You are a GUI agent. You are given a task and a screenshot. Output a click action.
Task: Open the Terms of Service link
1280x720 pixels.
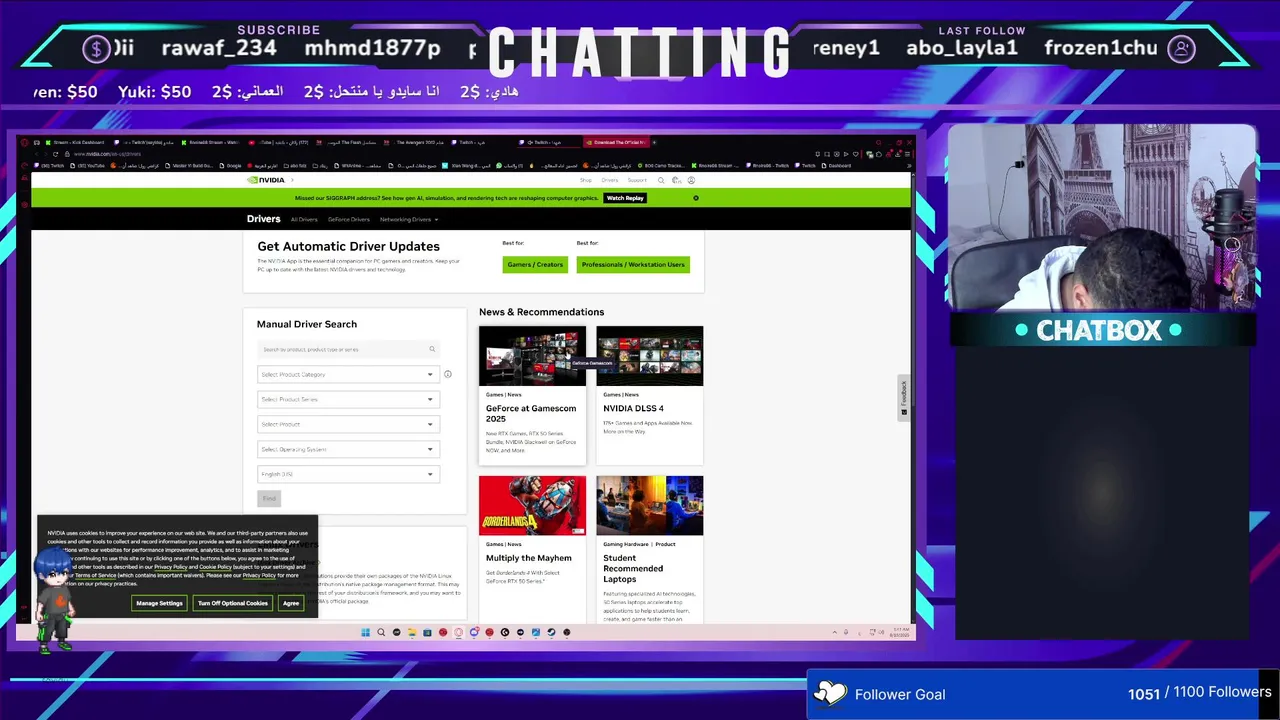point(95,575)
